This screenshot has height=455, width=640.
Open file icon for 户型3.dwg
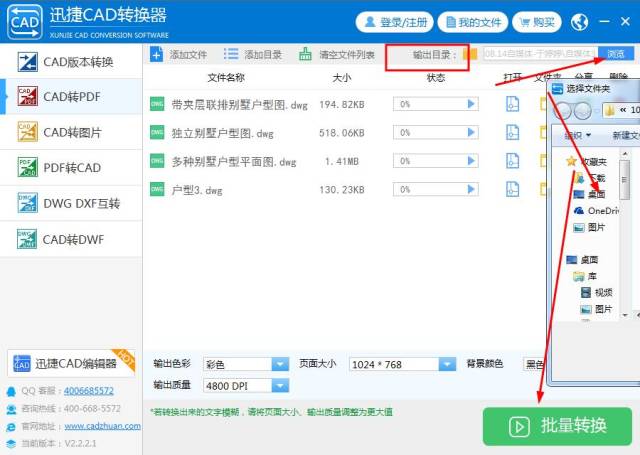pyautogui.click(x=513, y=189)
